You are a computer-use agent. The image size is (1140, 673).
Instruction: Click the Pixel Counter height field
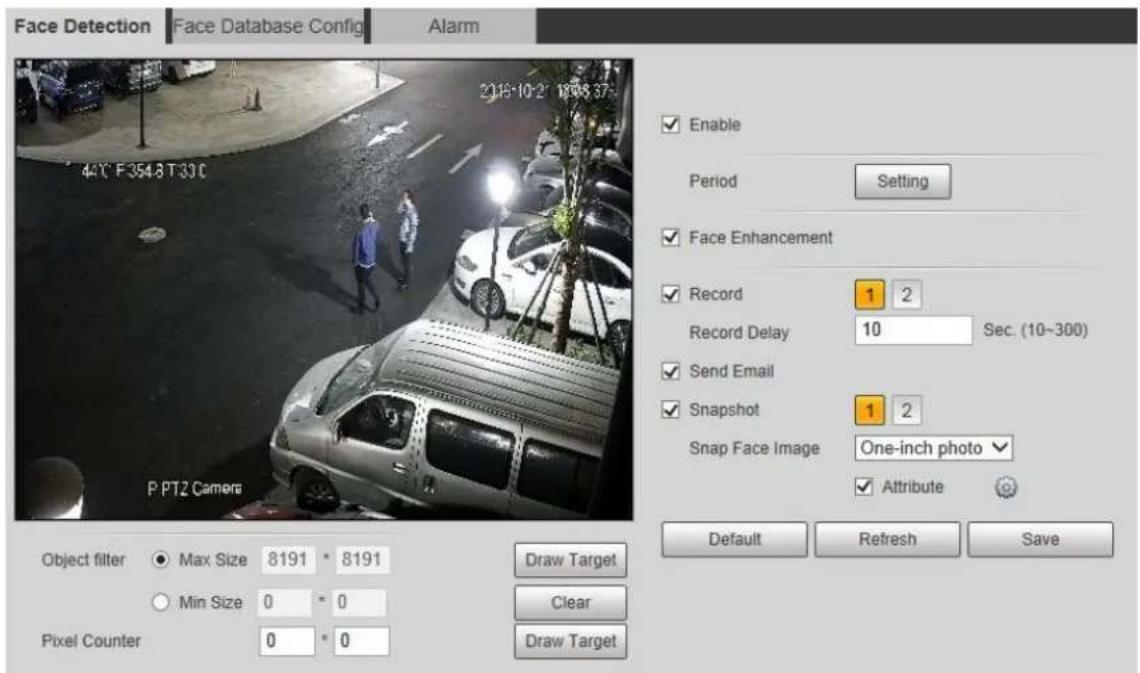362,641
